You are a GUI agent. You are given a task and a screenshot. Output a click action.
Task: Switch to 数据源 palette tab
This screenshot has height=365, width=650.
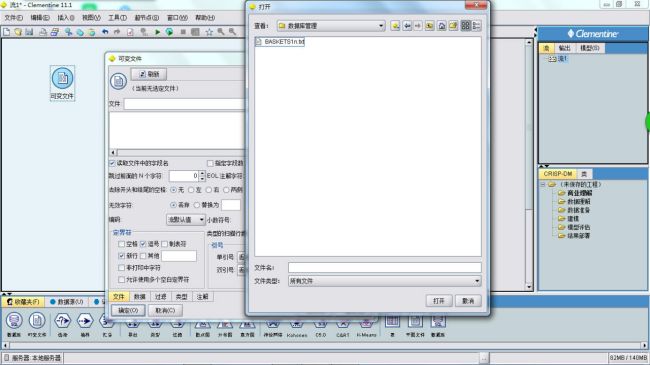click(67, 302)
